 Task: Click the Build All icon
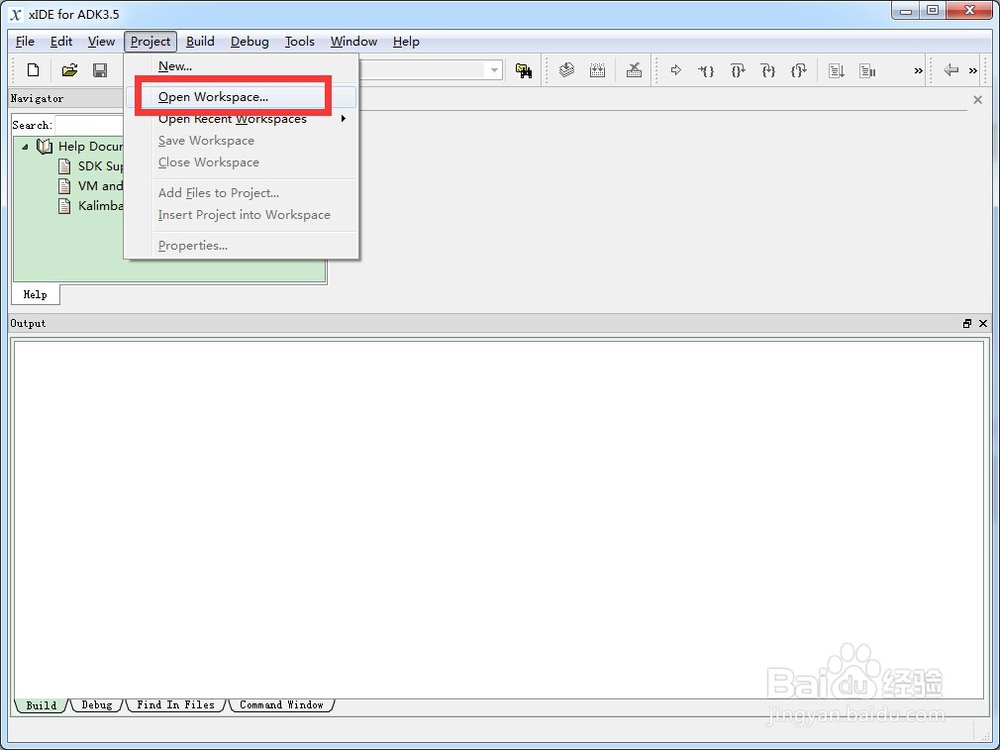coord(598,70)
